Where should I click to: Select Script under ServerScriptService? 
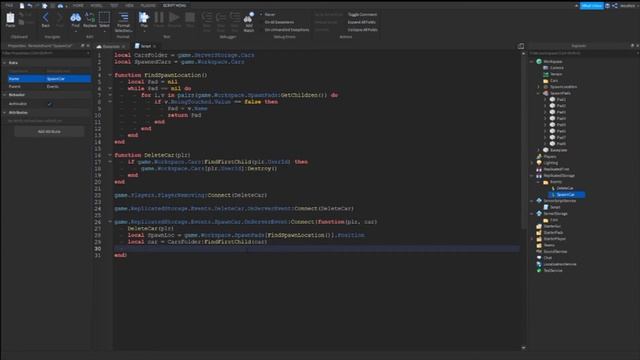[555, 207]
